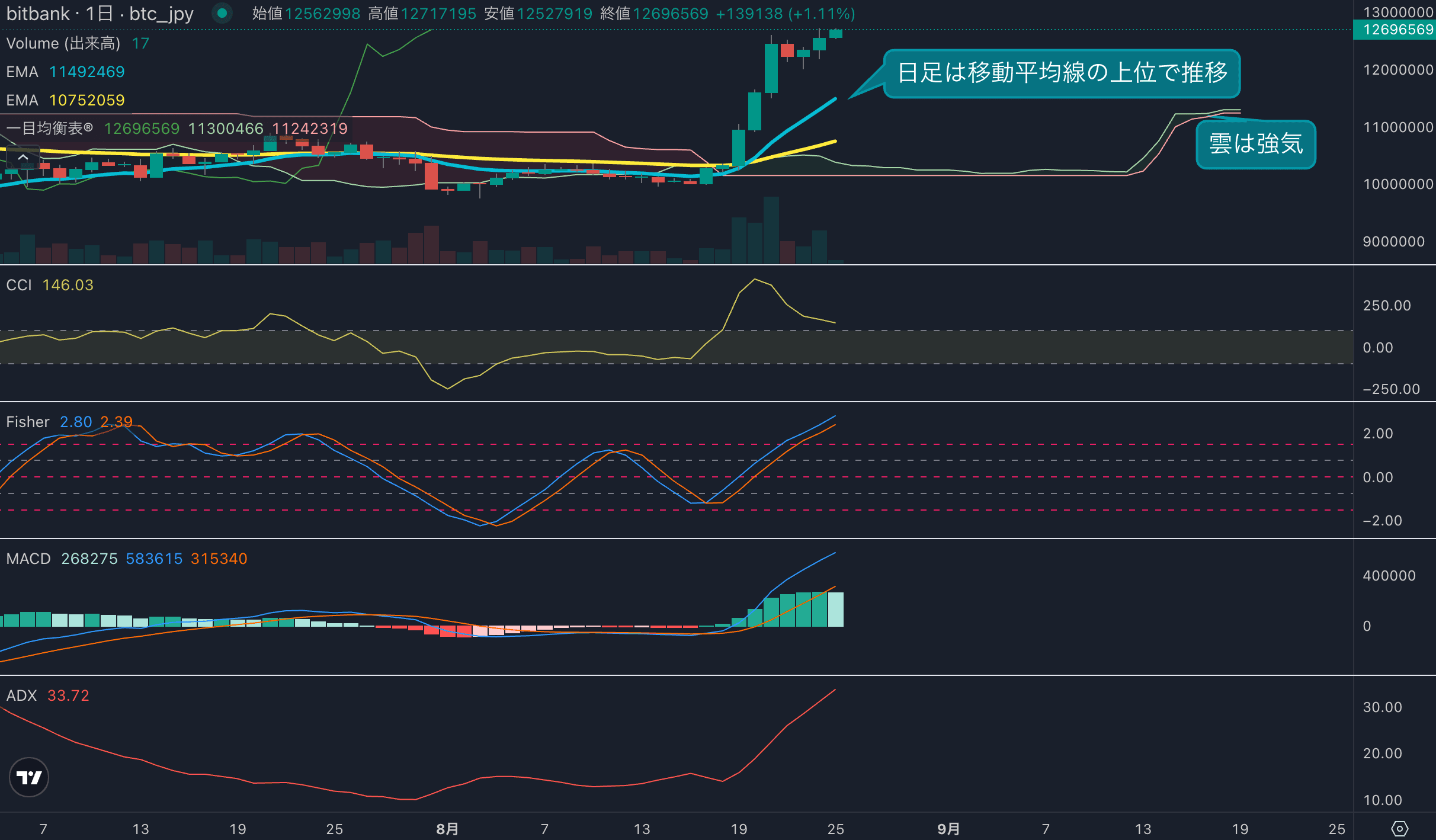Click the orange MACD signal value 315340
1436x840 pixels.
click(x=219, y=559)
